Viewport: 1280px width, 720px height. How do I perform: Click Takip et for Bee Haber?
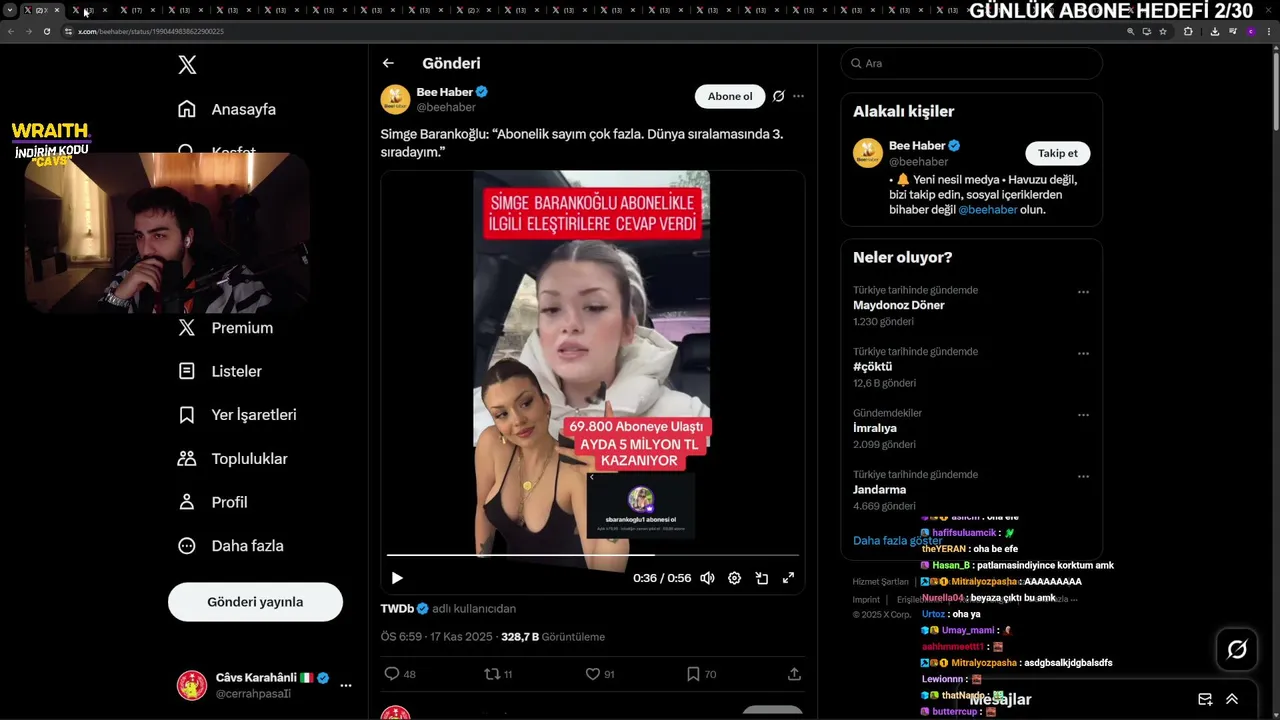1057,153
